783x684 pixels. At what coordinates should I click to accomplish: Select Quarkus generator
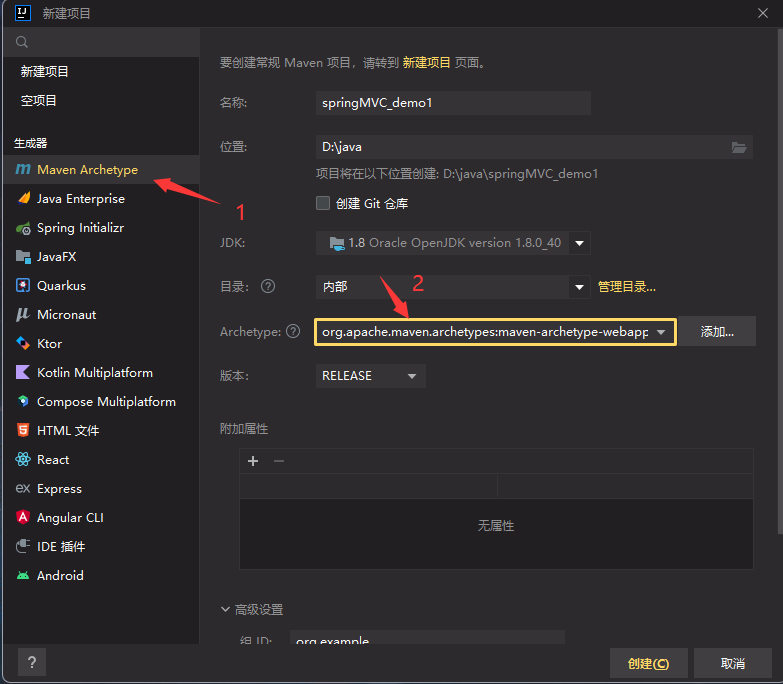101,286
